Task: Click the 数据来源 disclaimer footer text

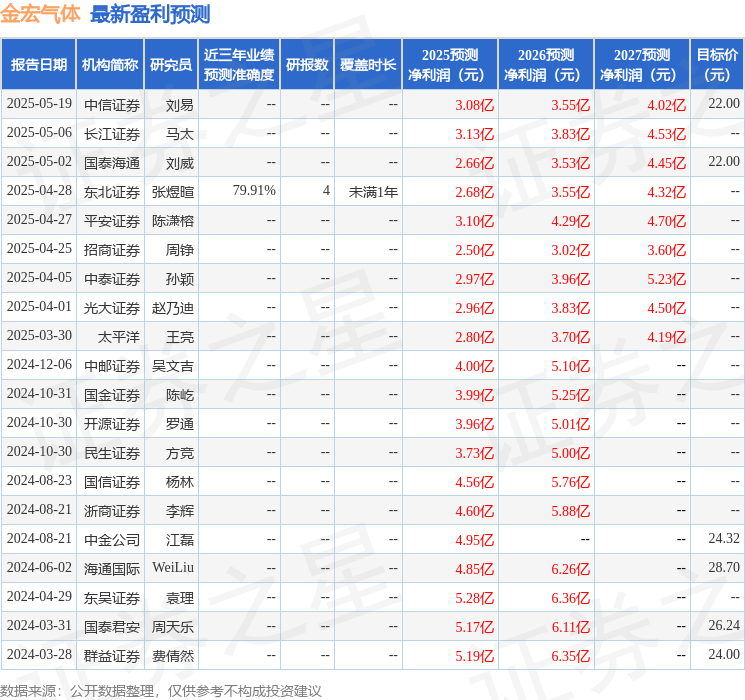Action: click(x=161, y=691)
